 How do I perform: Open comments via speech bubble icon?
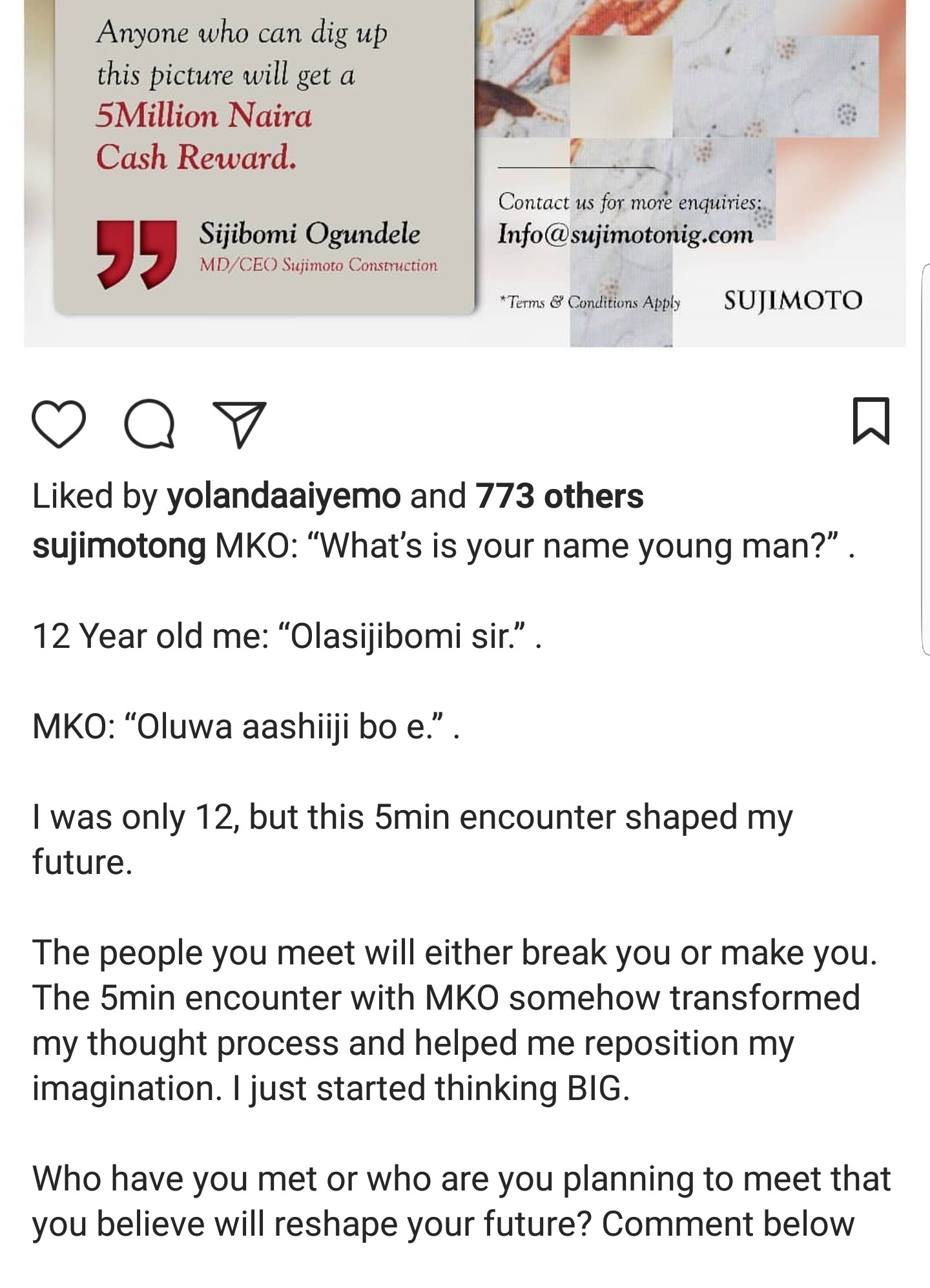(x=149, y=424)
